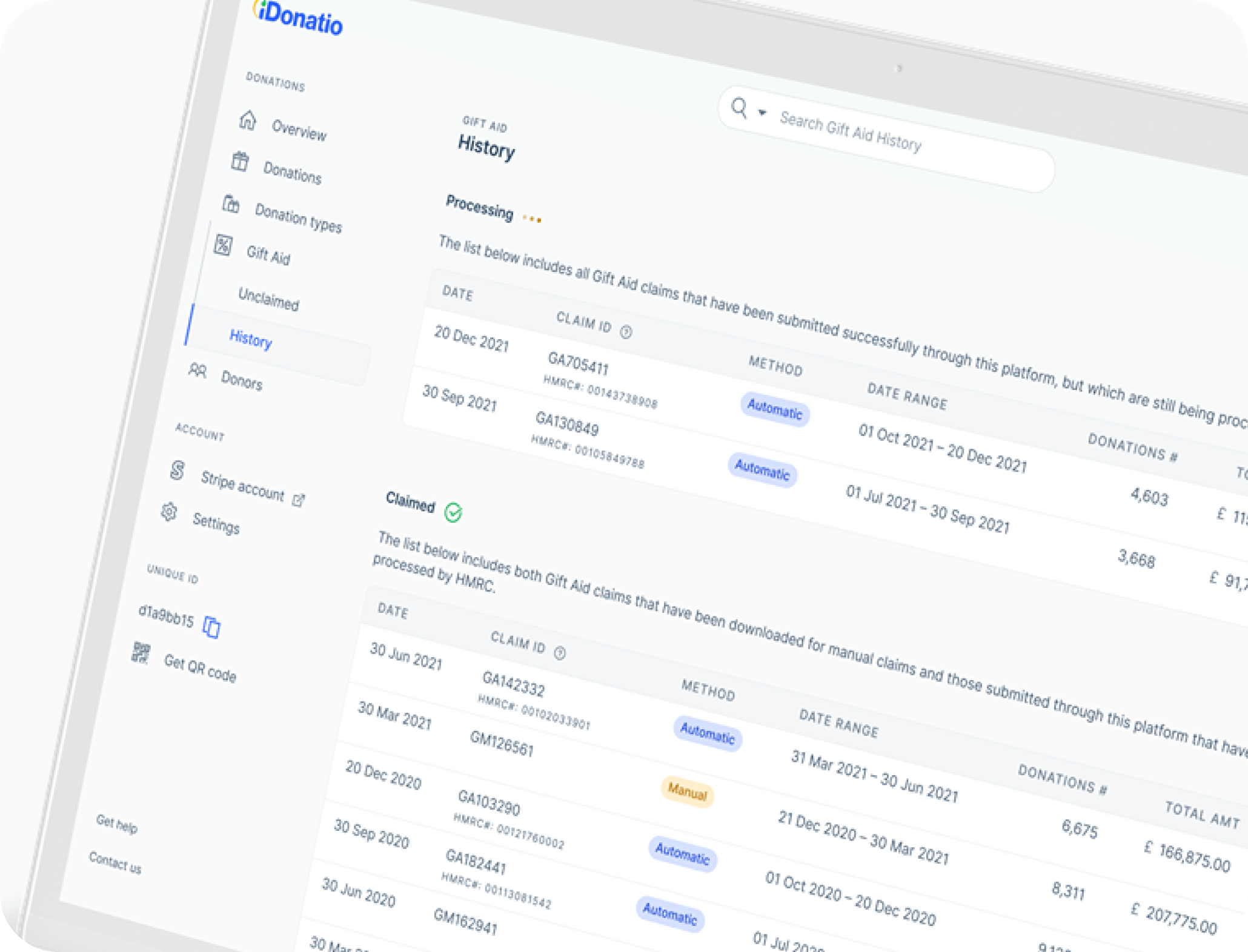Click the Automatic badge for claim GA142332
This screenshot has width=1248, height=952.
coord(707,734)
